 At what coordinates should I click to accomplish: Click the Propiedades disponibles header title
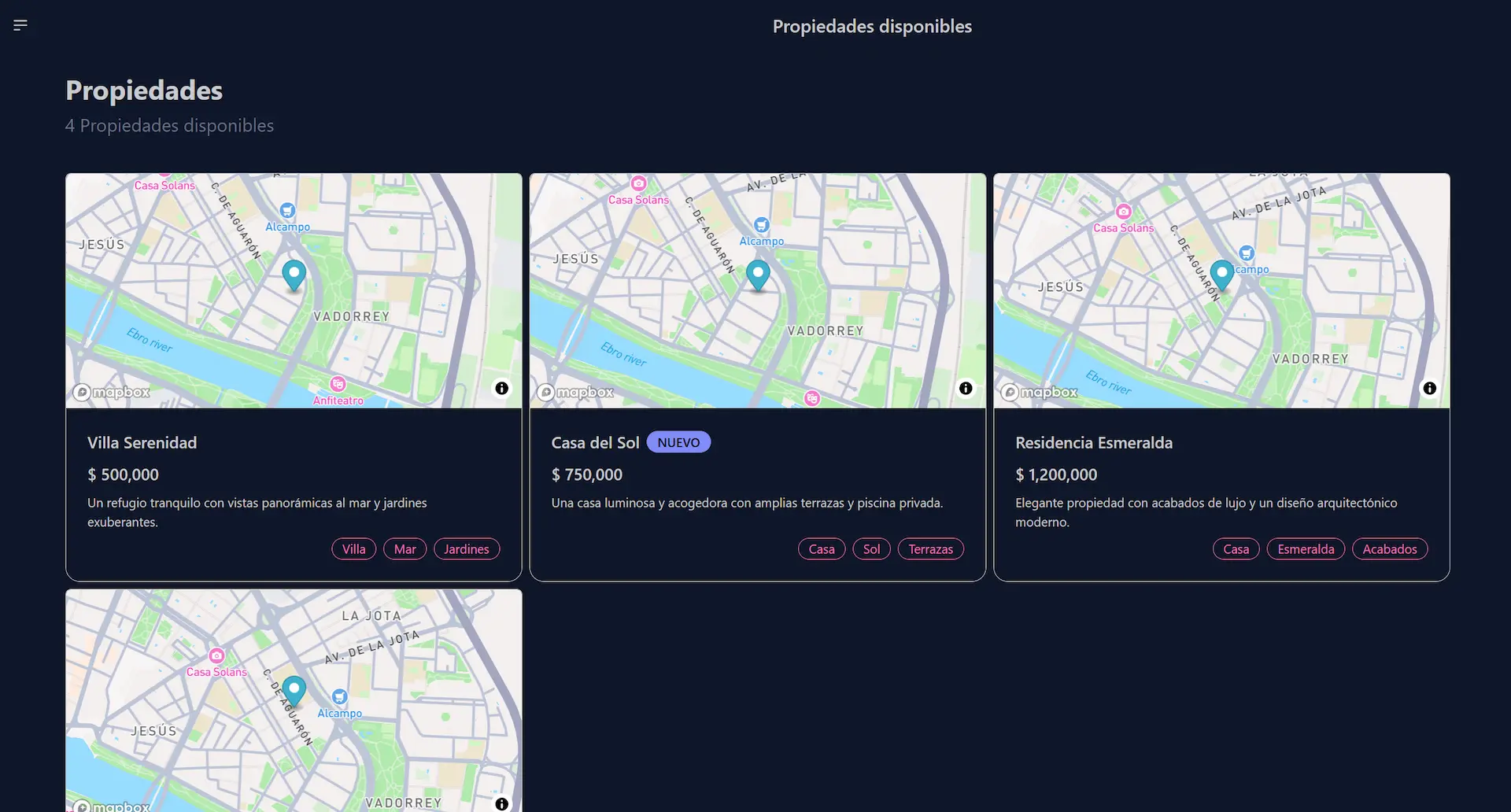click(x=872, y=26)
